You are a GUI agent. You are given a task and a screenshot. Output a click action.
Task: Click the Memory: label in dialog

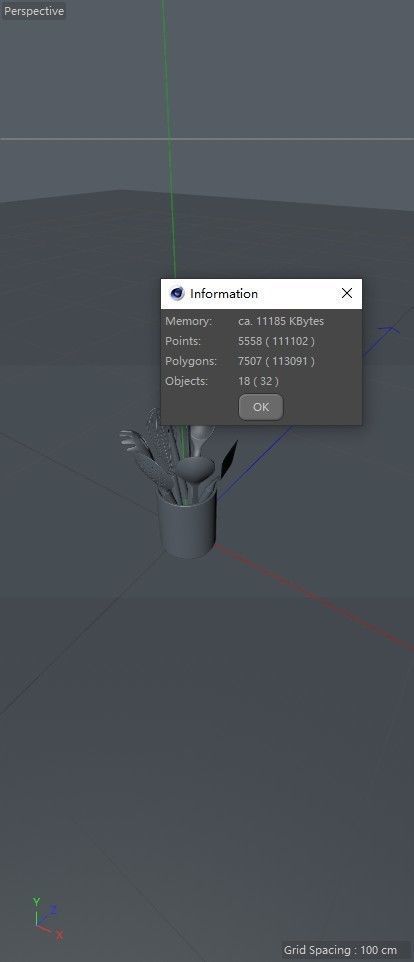(188, 321)
